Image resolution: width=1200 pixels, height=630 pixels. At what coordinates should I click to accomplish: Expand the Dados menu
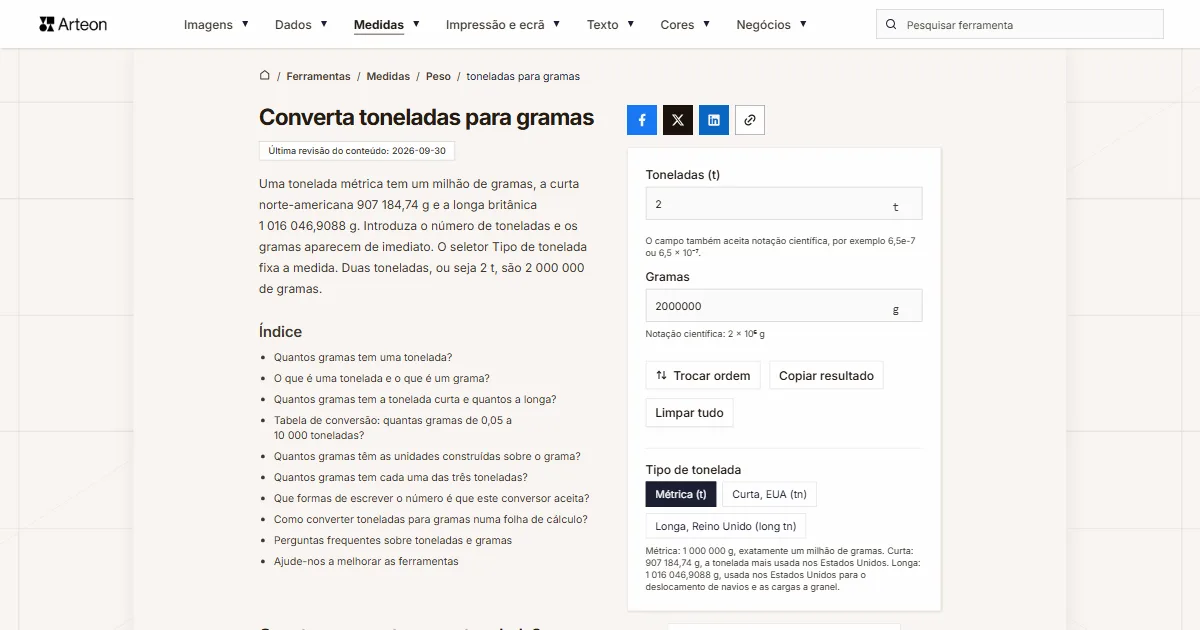(x=301, y=25)
